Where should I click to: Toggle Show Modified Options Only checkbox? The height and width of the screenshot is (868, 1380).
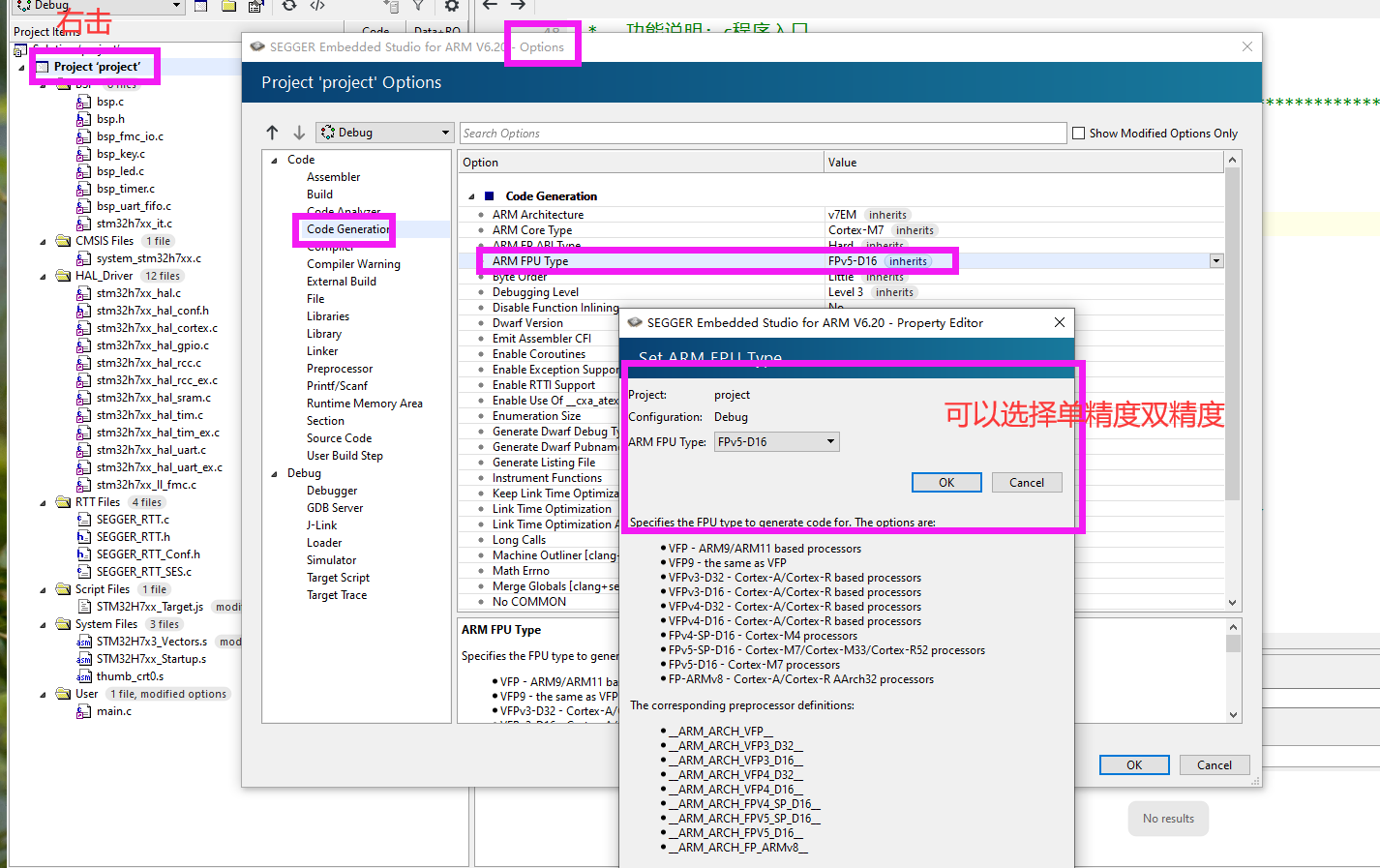1078,134
